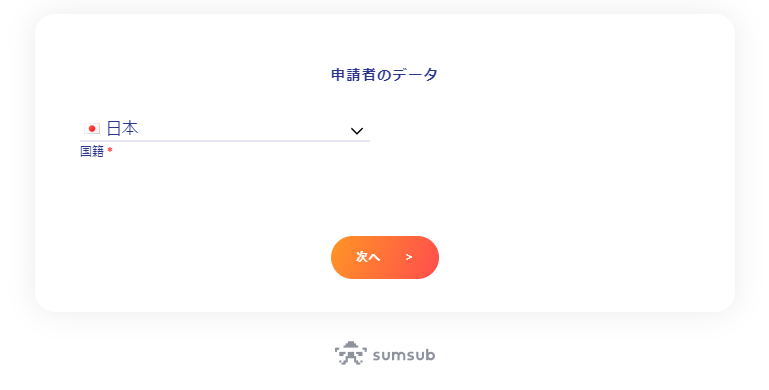Screen dimensions: 769x390
Task: Click the sumsub robot logo icon
Action: [x=351, y=353]
